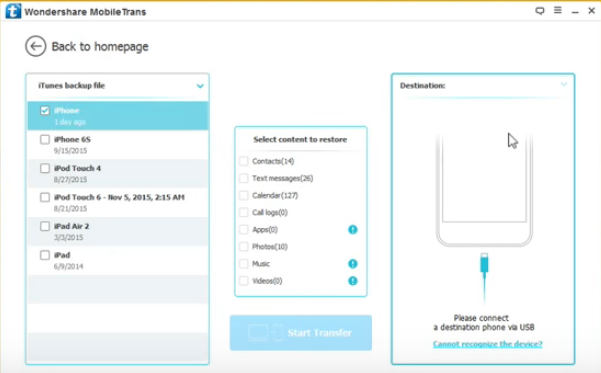Image resolution: width=601 pixels, height=373 pixels.
Task: Check the iPad 6/9/2014 backup checkbox
Action: (45, 255)
